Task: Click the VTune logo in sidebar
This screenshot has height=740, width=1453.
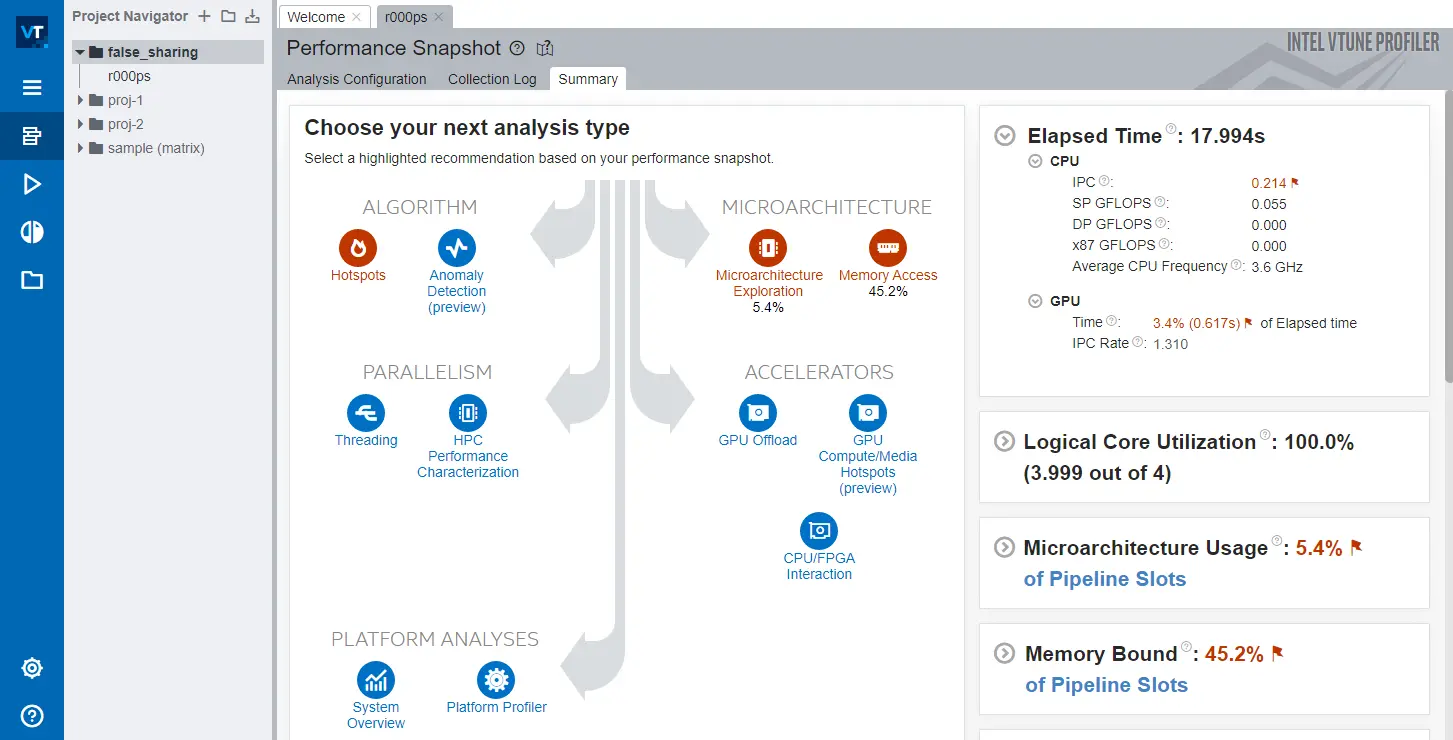Action: [x=32, y=32]
